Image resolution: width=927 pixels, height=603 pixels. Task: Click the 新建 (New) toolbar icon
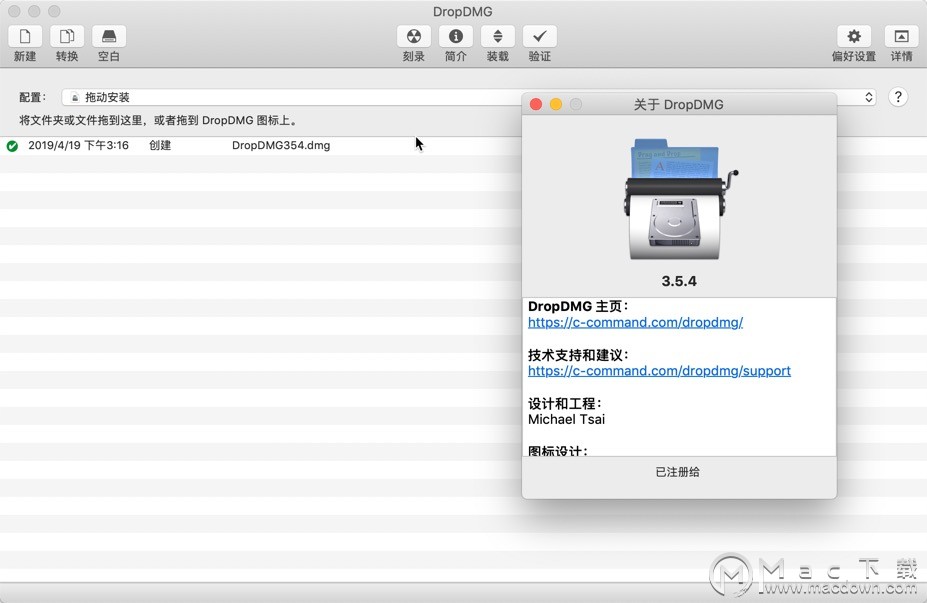25,37
